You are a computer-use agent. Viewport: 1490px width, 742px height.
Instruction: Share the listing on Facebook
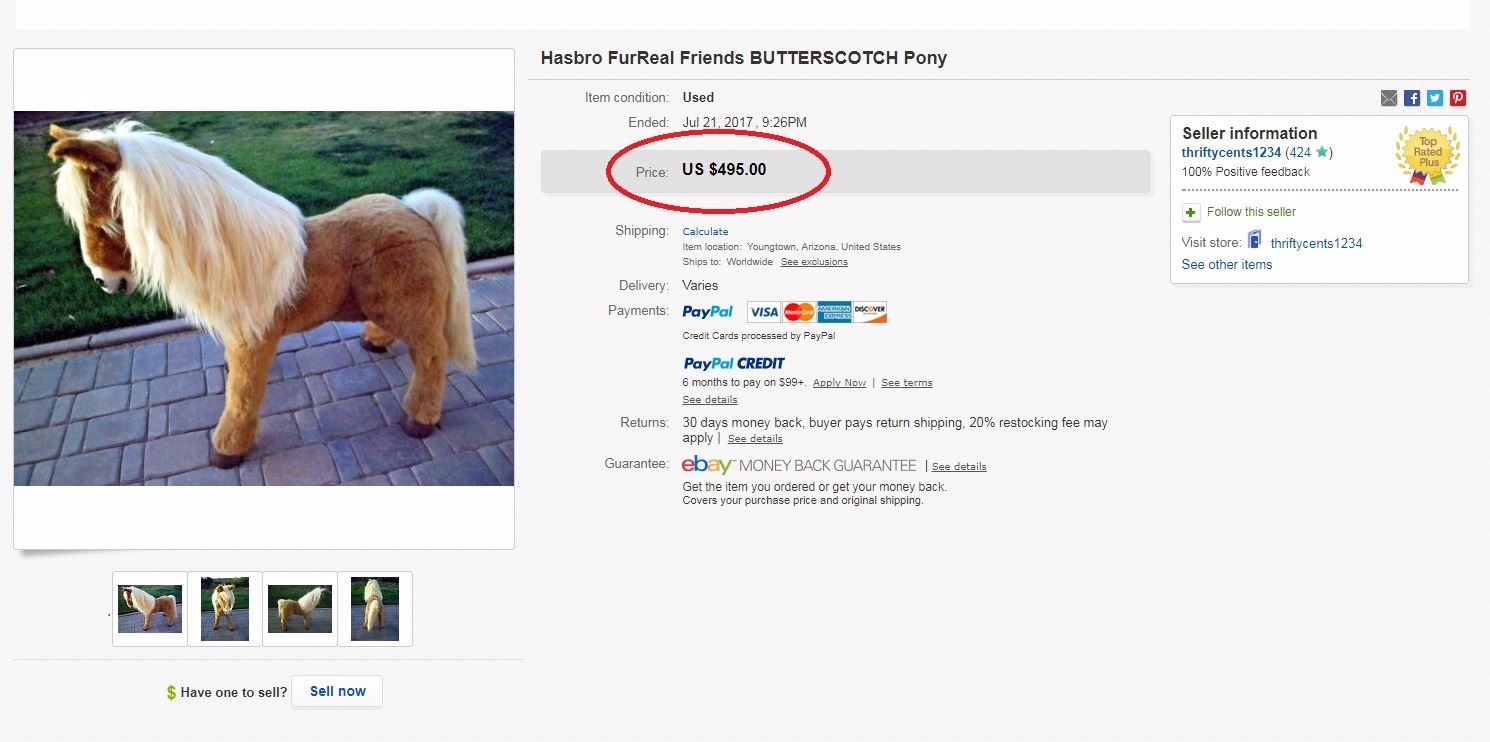pos(1412,98)
